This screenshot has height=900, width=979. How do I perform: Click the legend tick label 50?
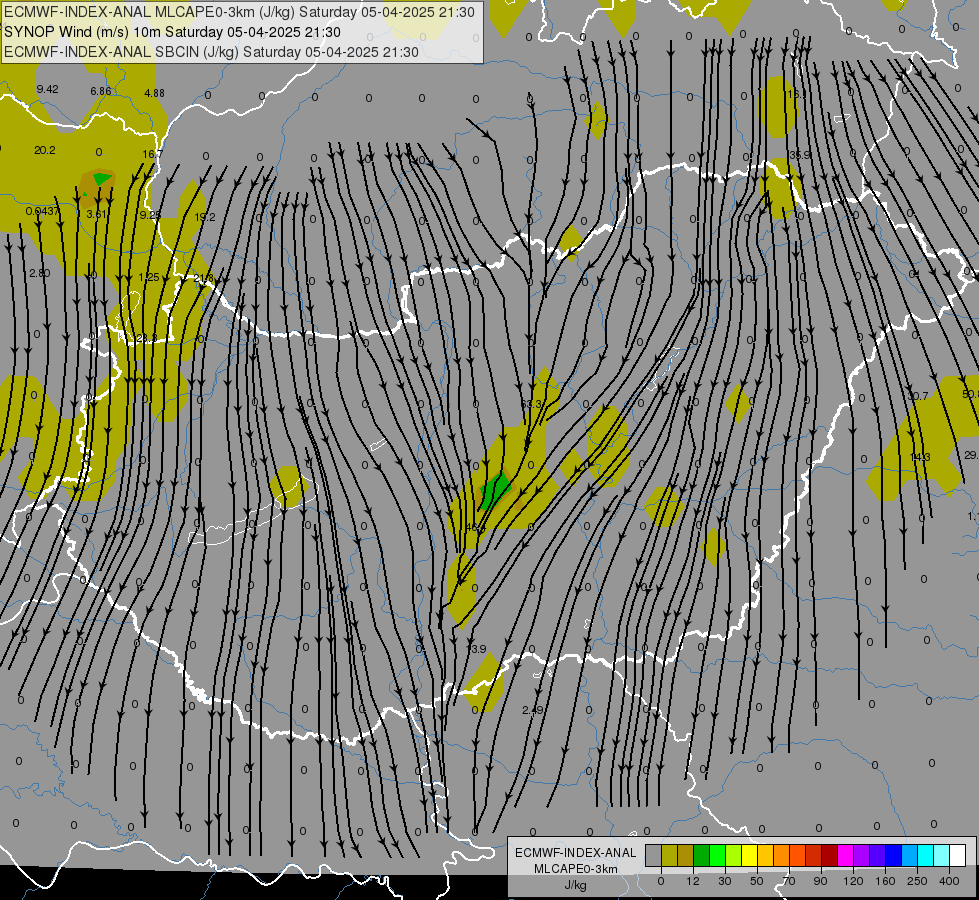pyautogui.click(x=756, y=881)
